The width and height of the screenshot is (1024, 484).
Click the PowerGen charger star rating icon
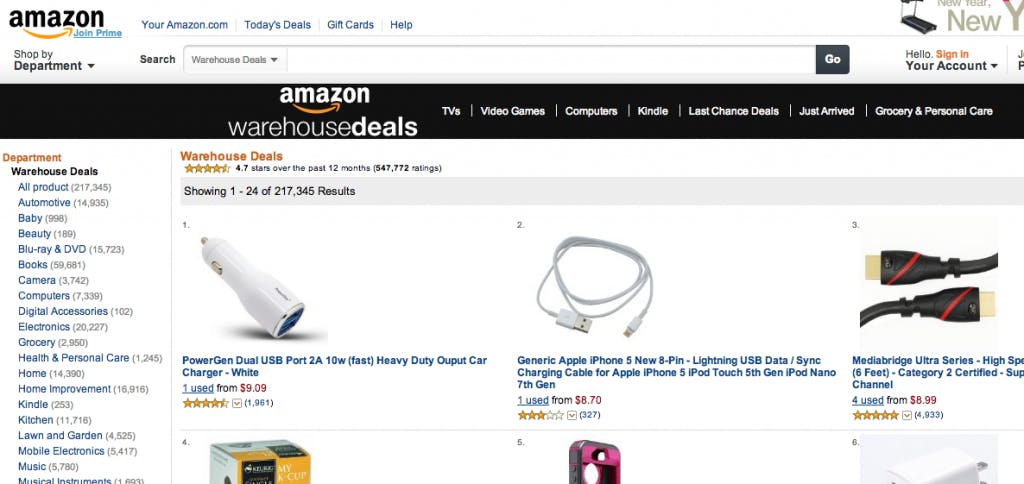point(206,403)
